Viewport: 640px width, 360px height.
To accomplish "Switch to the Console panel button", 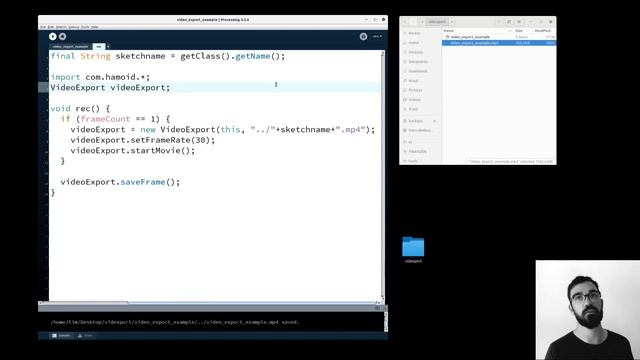I will (x=61, y=336).
